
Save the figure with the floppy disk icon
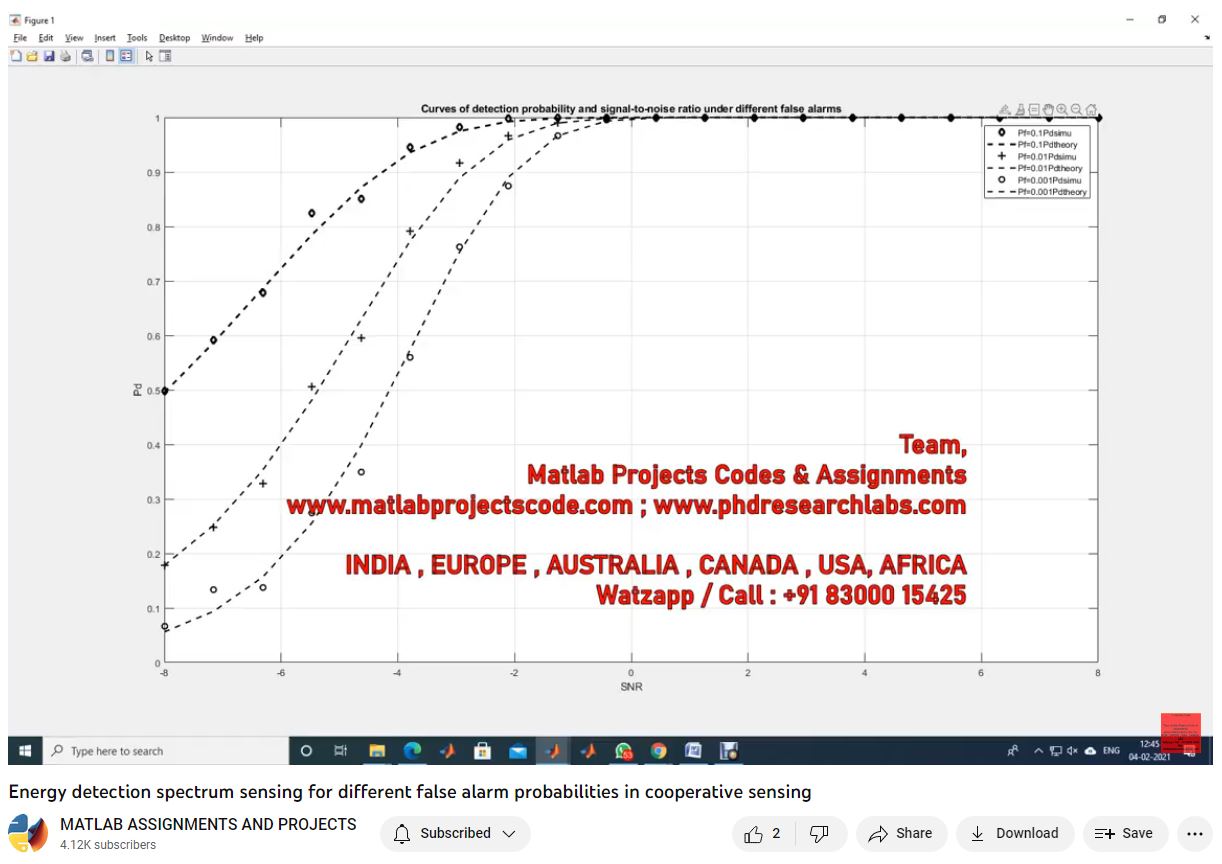tap(48, 56)
